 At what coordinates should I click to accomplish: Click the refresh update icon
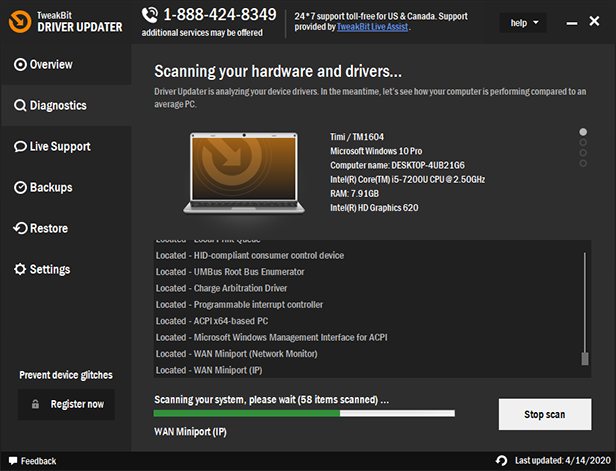point(501,460)
